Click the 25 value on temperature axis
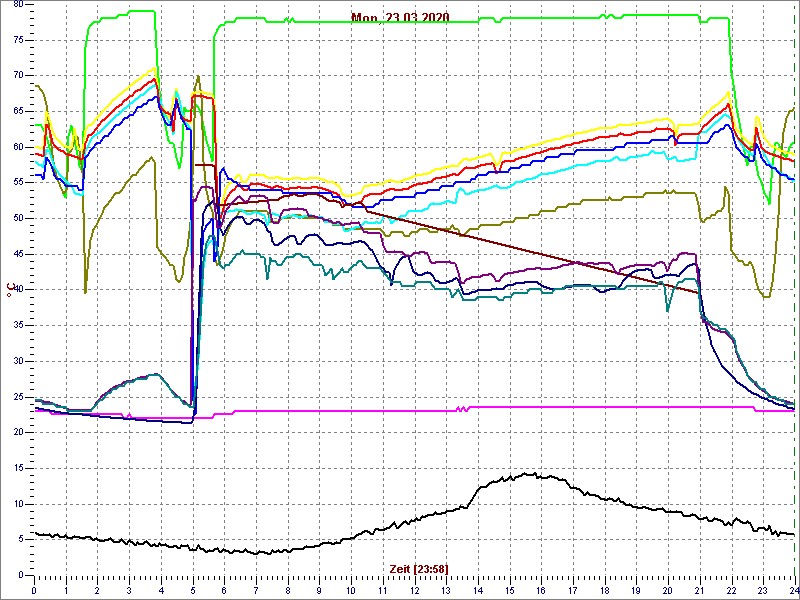800x600 pixels. 15,396
